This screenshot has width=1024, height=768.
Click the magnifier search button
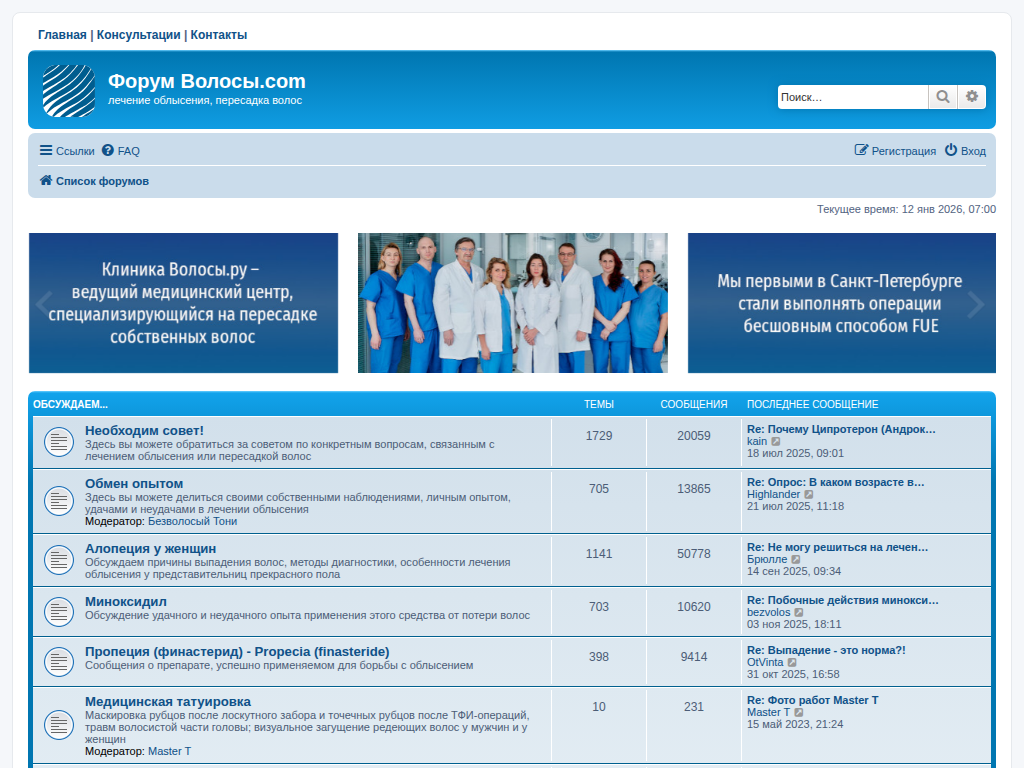(942, 97)
